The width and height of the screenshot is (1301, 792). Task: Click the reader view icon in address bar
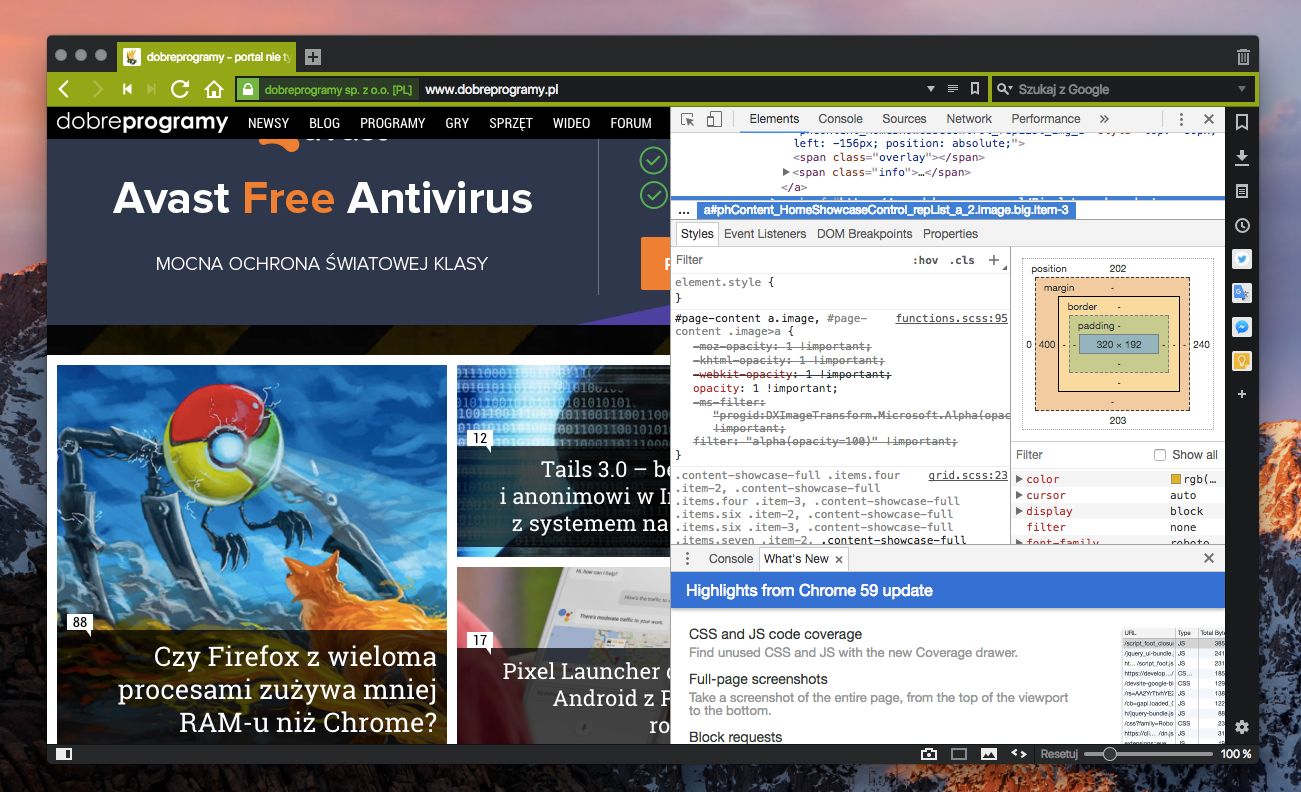point(953,89)
